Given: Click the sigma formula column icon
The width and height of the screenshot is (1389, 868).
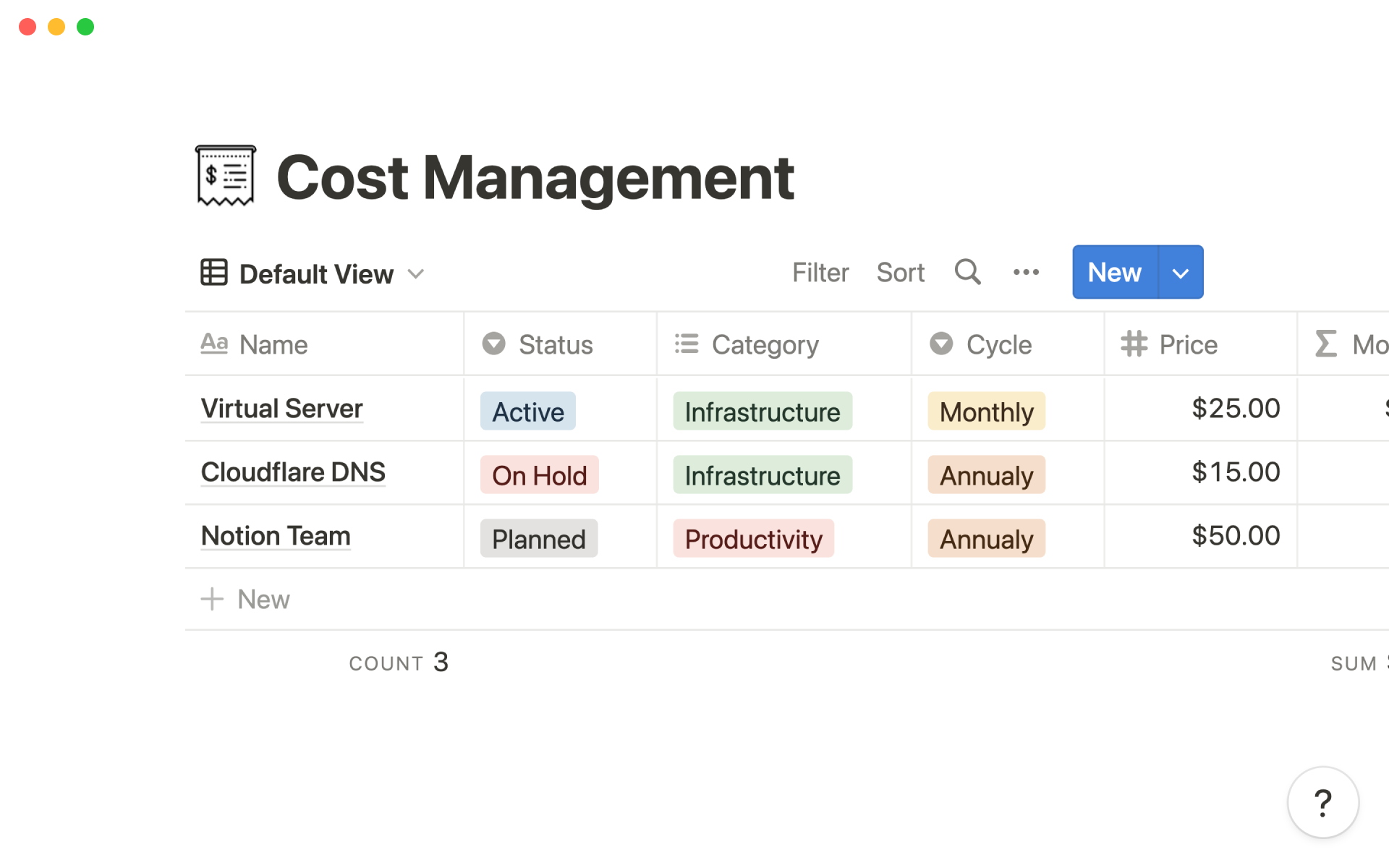Looking at the screenshot, I should pyautogui.click(x=1325, y=344).
